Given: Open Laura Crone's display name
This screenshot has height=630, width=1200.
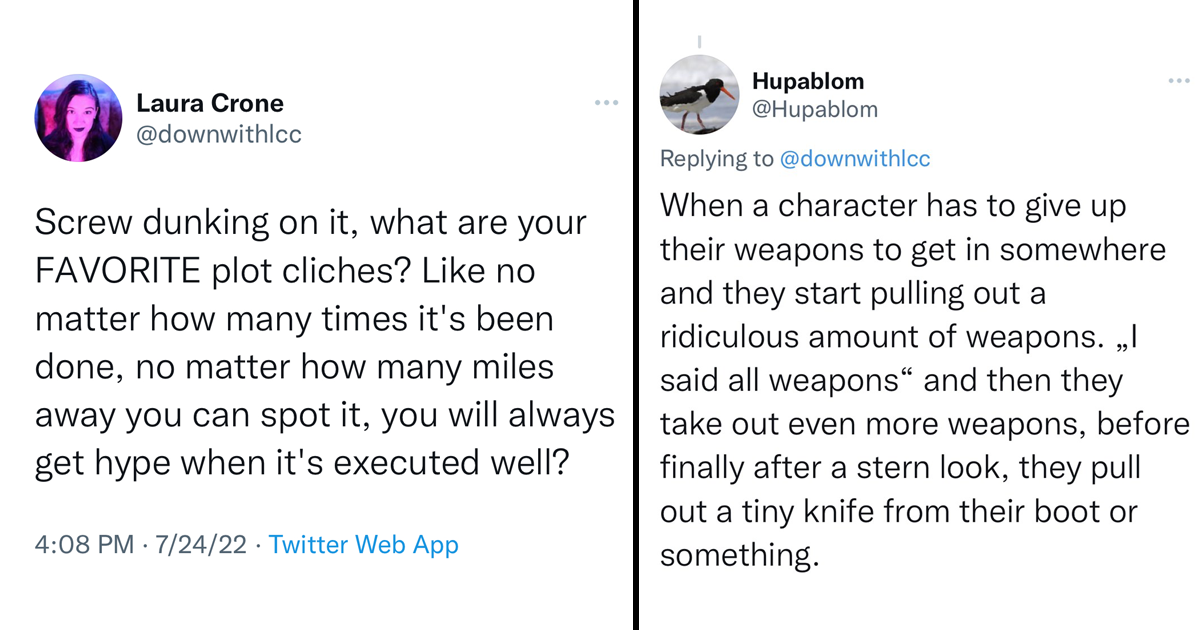Looking at the screenshot, I should [210, 102].
